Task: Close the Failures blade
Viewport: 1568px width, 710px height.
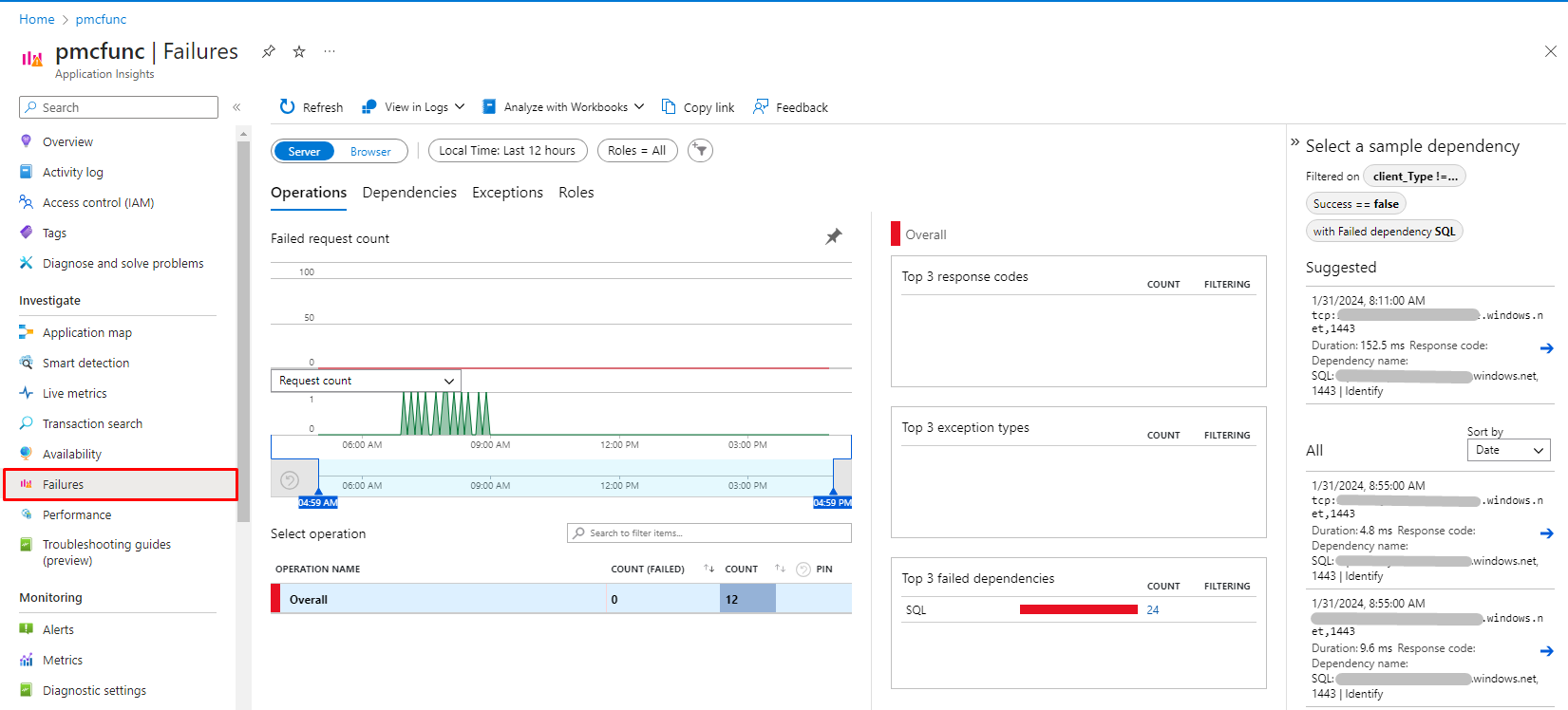Action: pos(1551,51)
